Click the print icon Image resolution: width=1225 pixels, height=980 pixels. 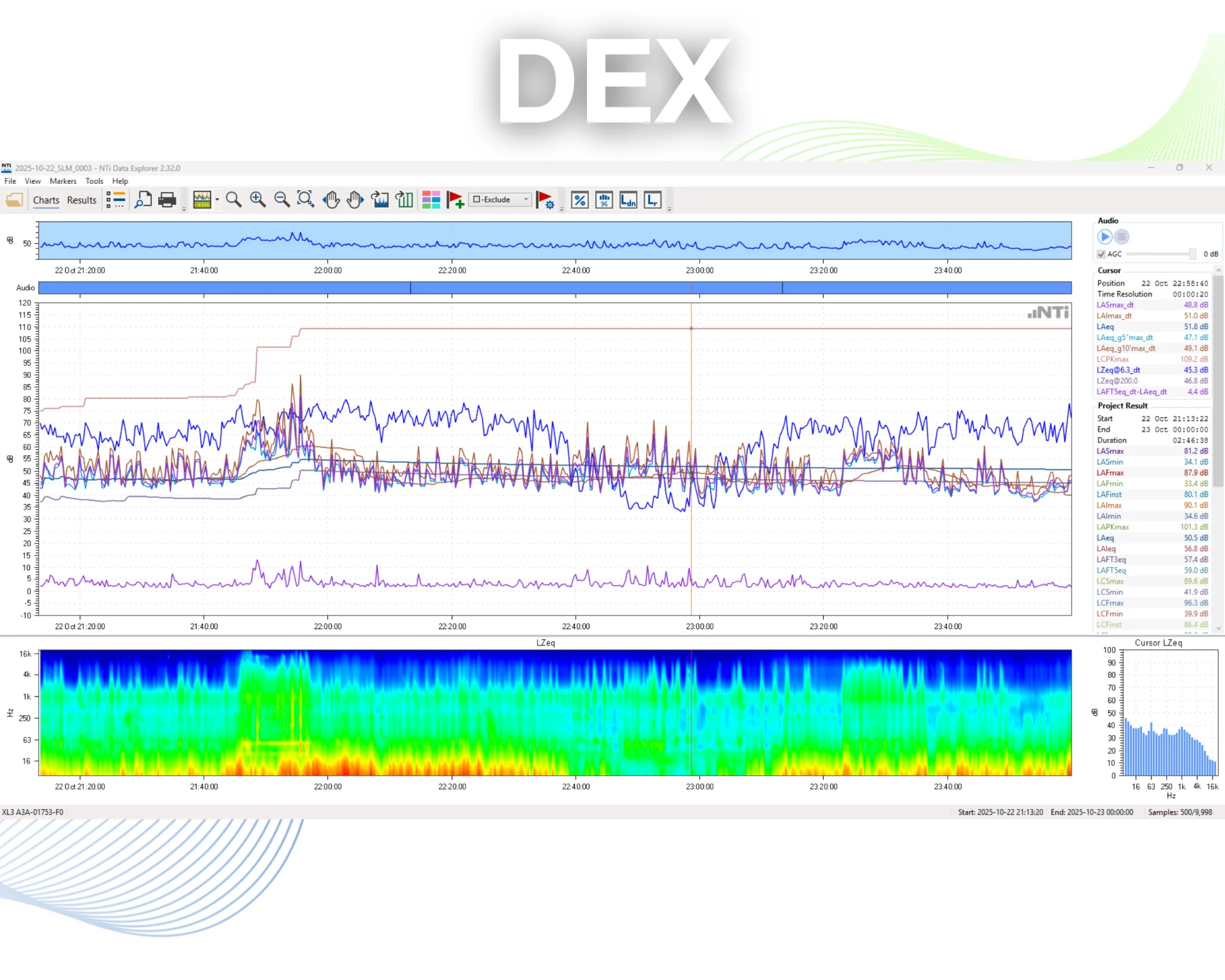click(167, 200)
